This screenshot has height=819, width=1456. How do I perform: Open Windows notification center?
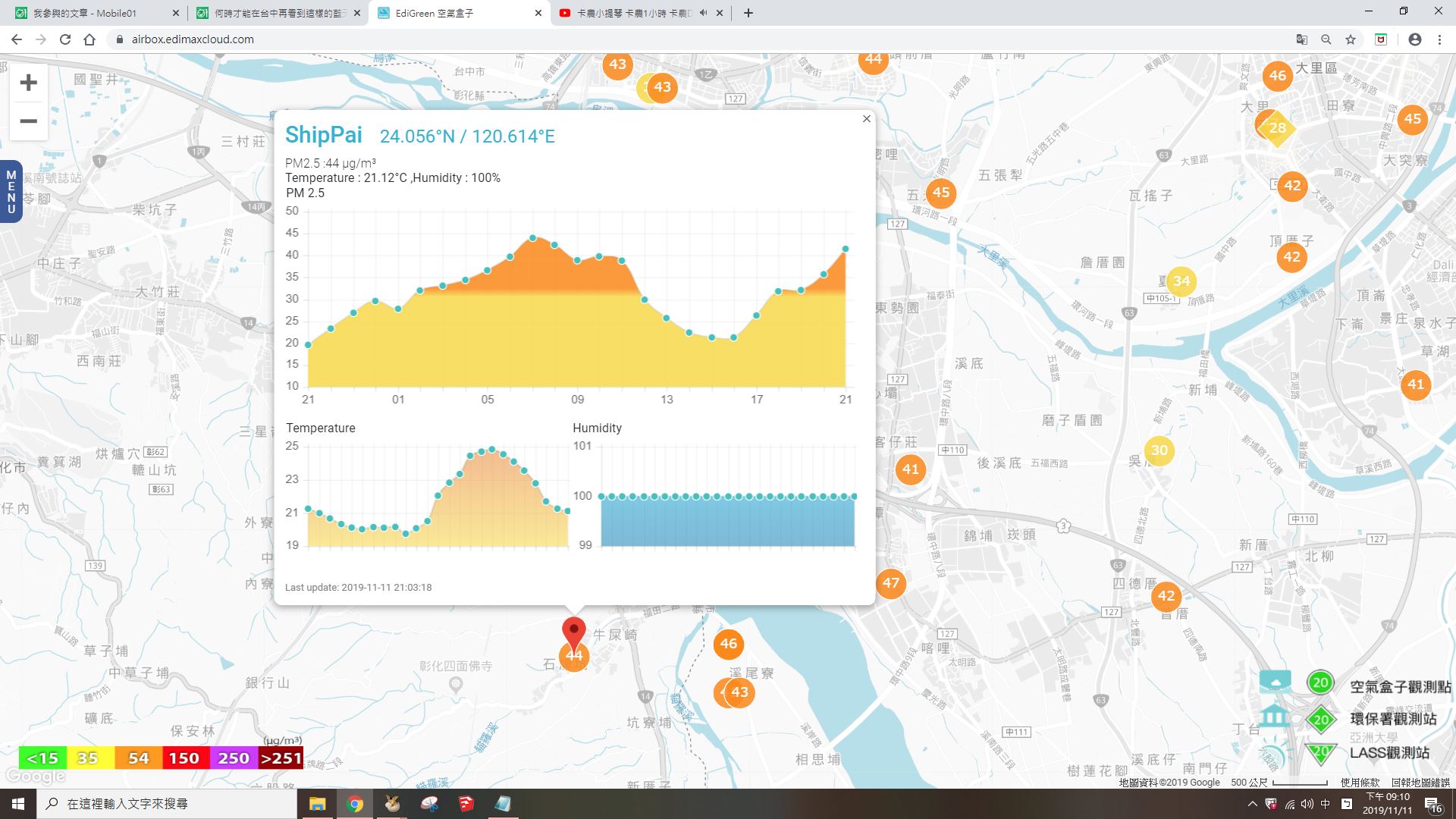point(1432,805)
